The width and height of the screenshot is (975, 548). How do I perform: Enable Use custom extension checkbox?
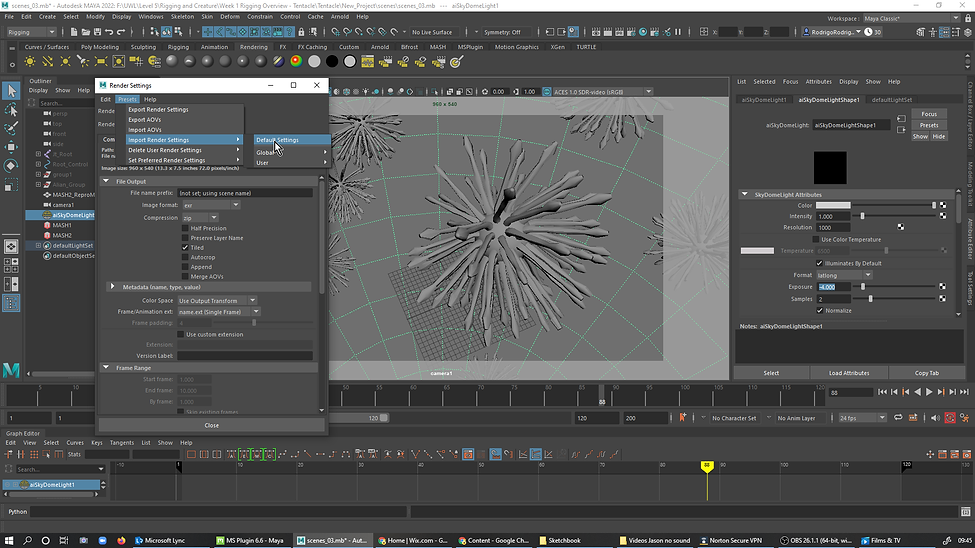click(180, 334)
